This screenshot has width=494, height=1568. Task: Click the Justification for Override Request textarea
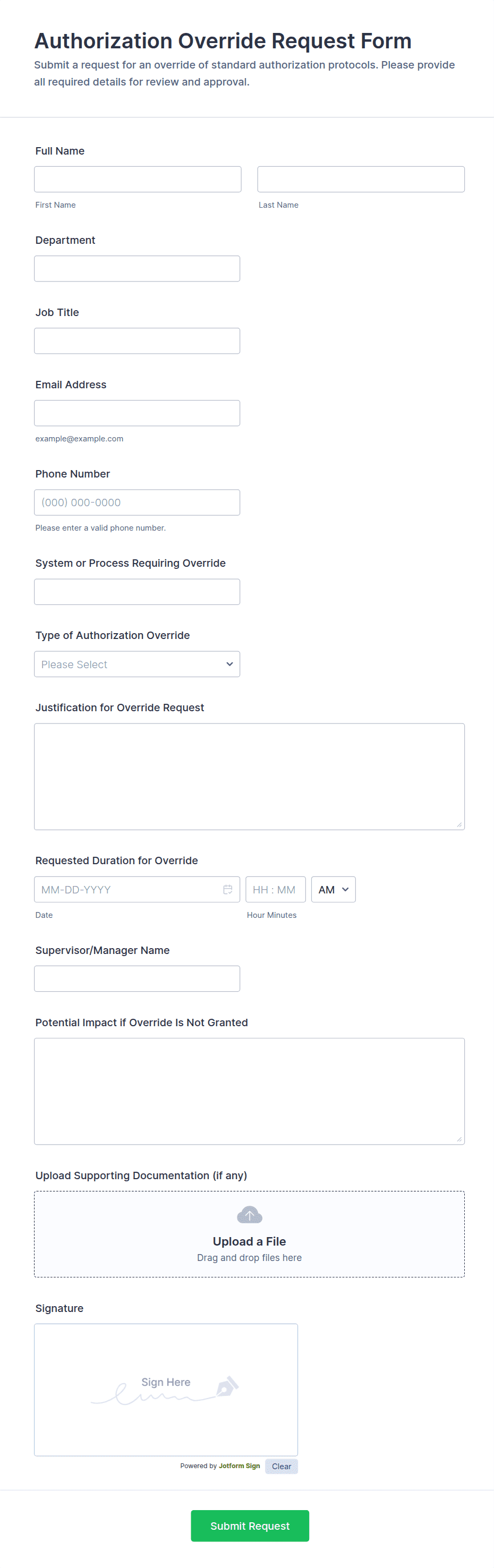[250, 776]
